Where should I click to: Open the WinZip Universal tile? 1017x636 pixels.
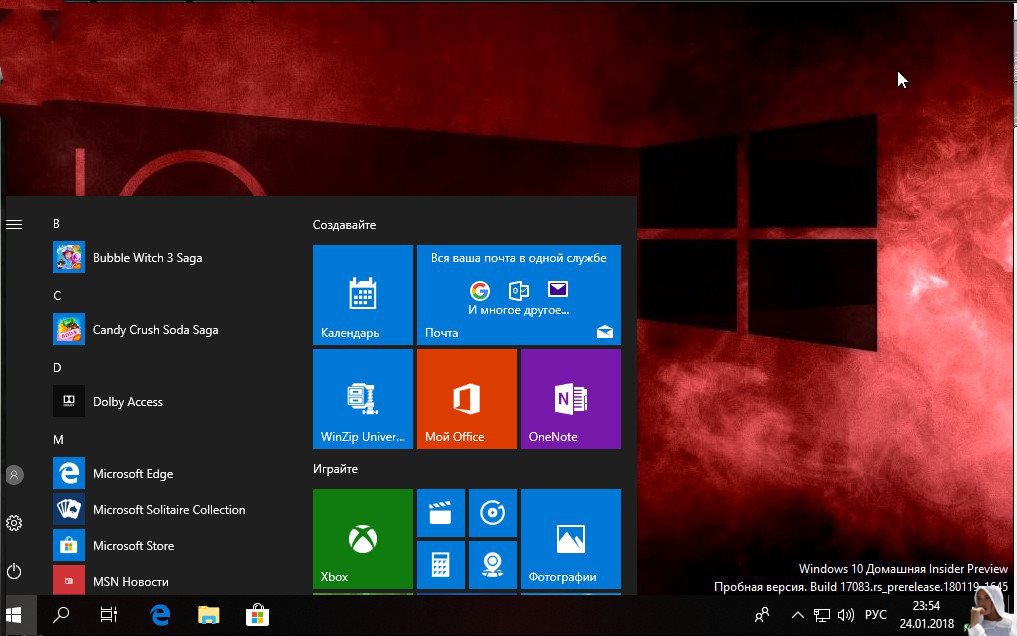point(362,398)
